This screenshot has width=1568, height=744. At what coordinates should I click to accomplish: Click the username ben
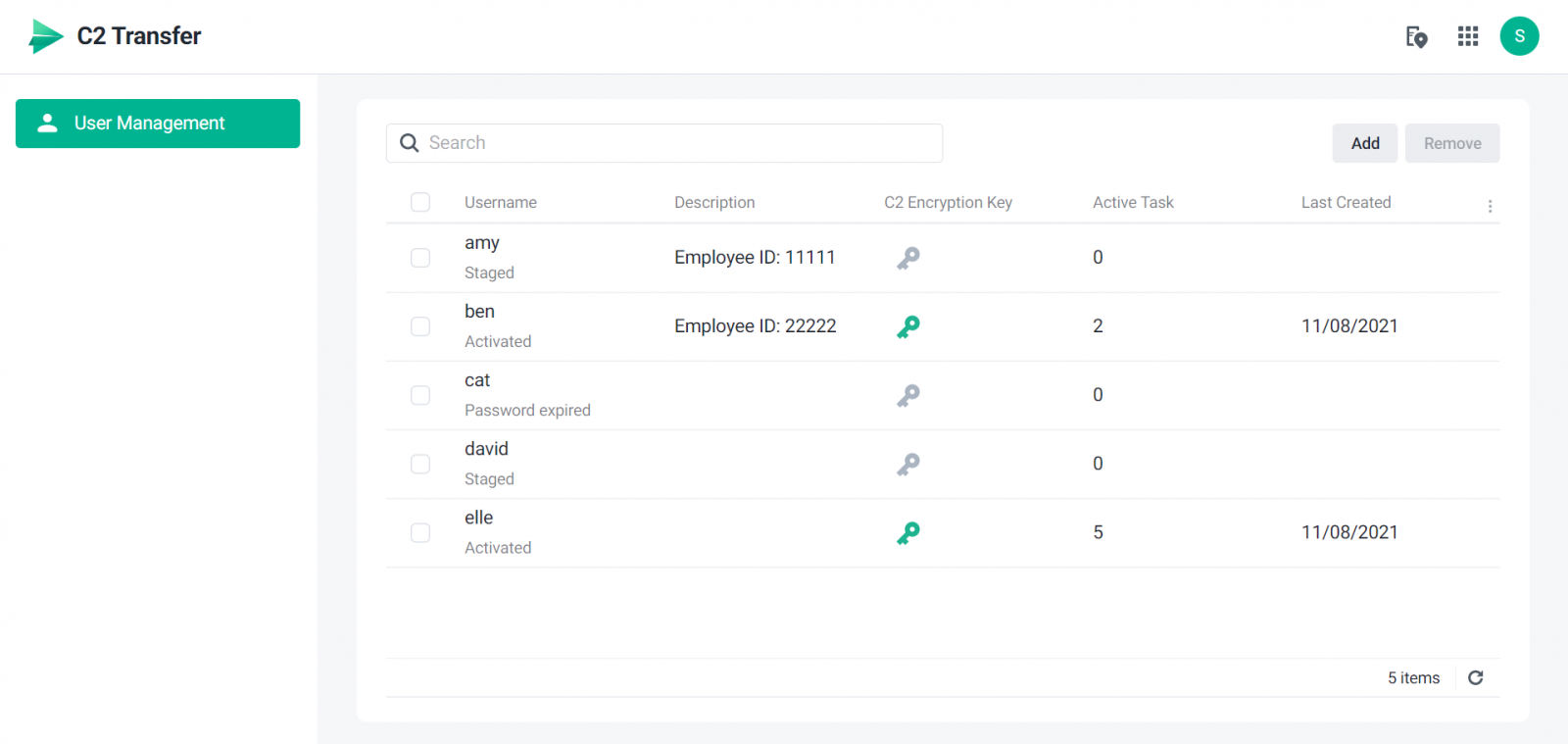pyautogui.click(x=479, y=312)
